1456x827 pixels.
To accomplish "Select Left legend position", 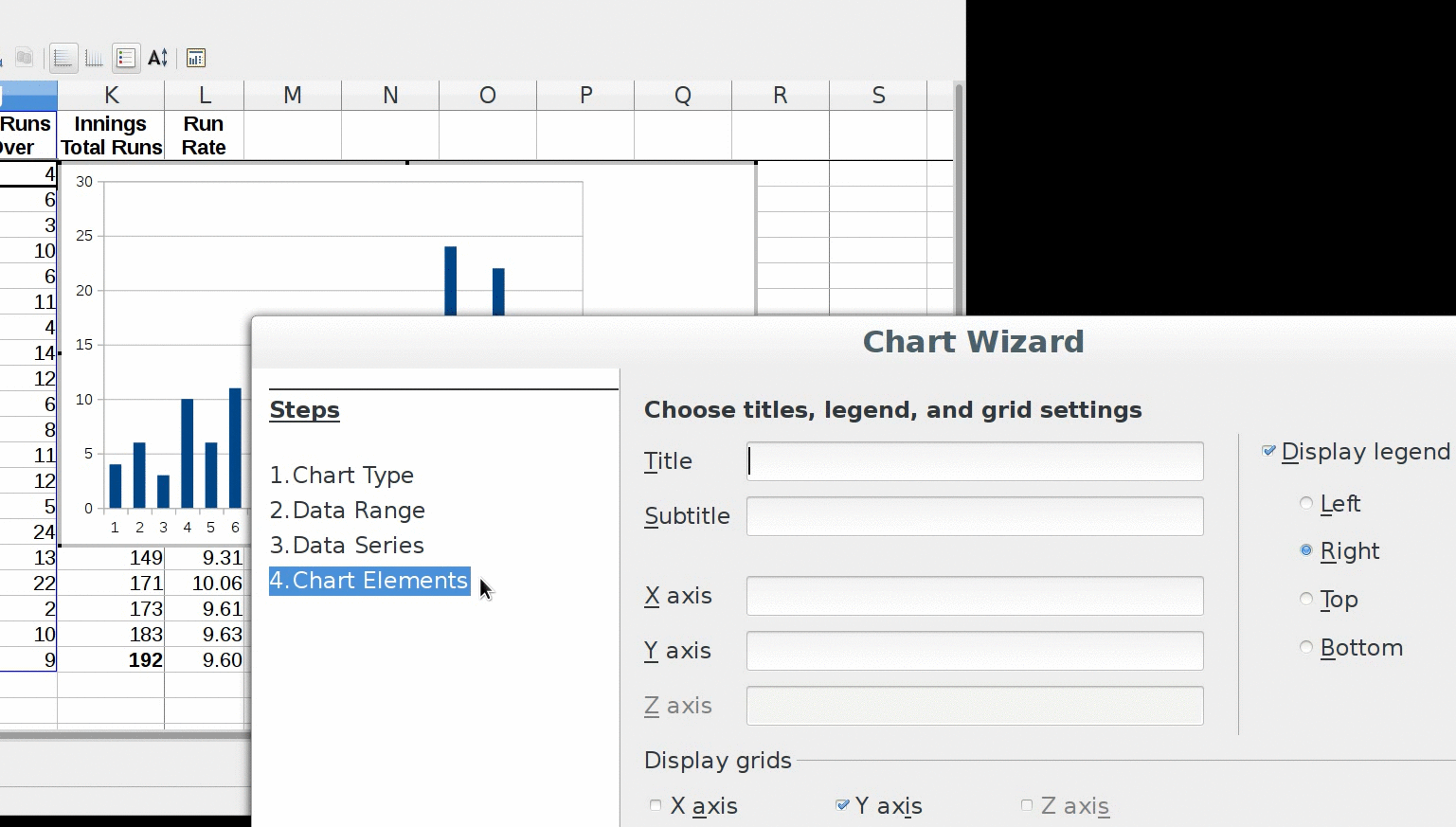I will coord(1306,504).
